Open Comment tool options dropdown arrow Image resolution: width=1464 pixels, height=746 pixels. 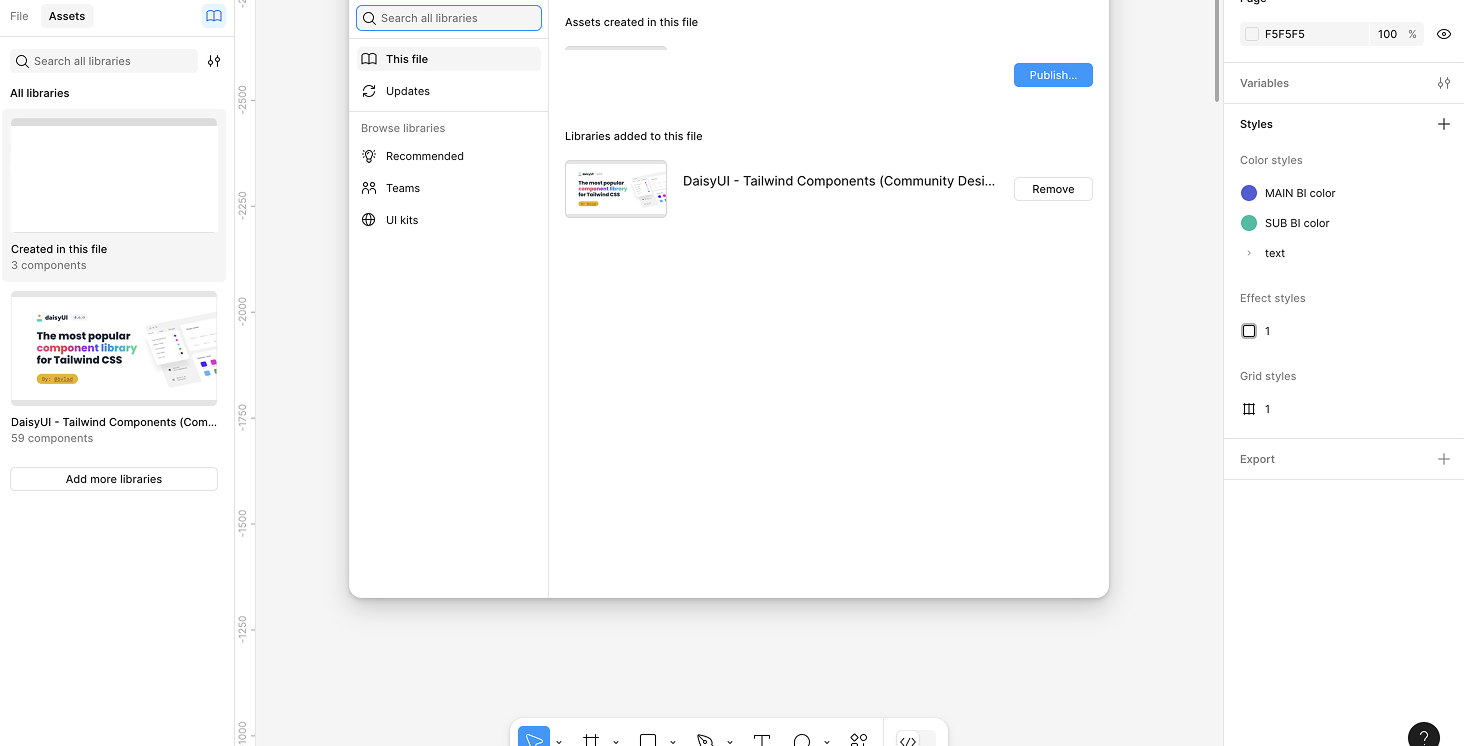point(827,741)
